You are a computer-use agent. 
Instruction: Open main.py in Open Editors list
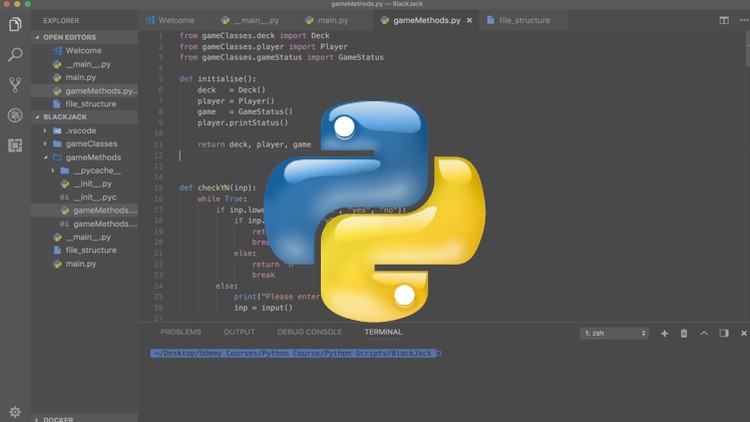point(85,78)
